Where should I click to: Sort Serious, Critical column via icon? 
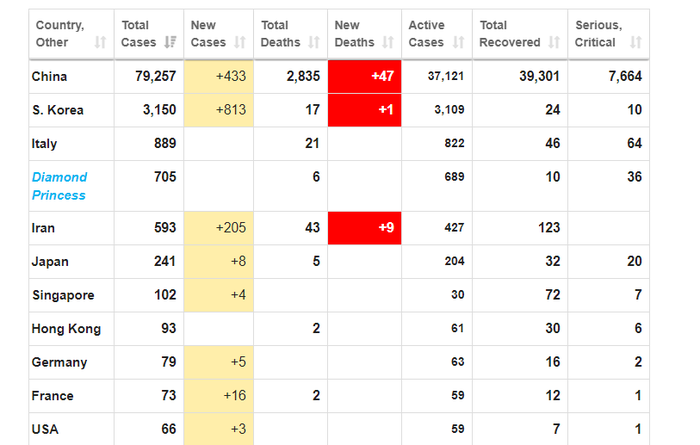636,43
